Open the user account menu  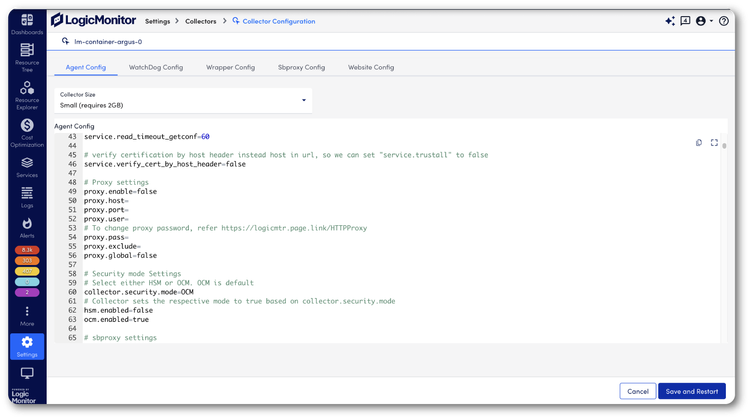point(703,21)
